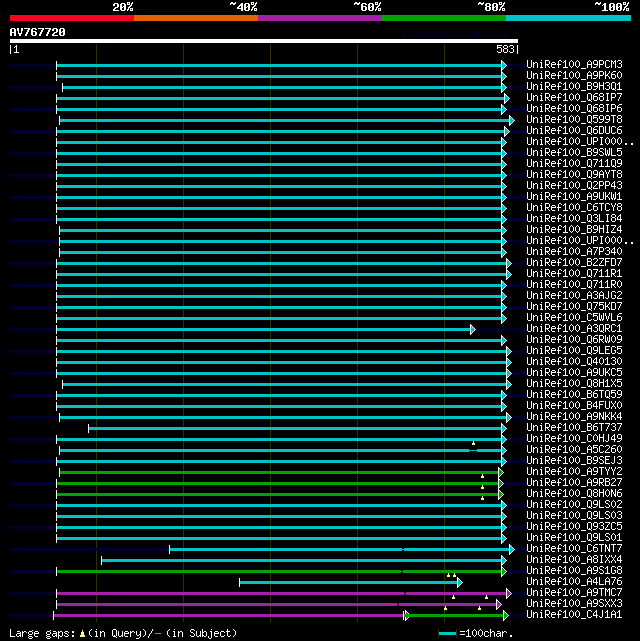
Task: Select the UniRef100_B6T737 label
Action: point(574,428)
